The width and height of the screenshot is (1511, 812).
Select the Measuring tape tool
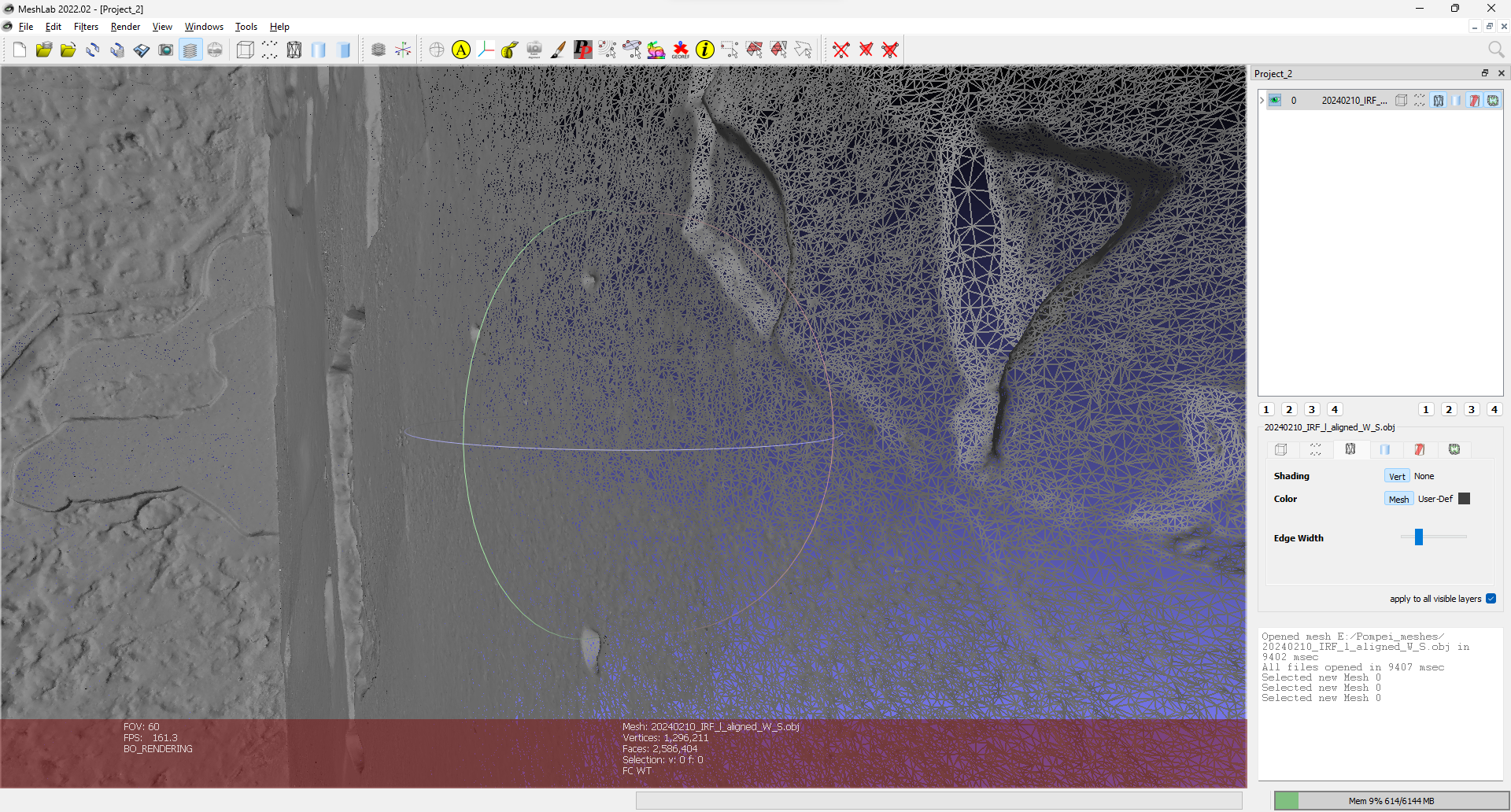pos(510,50)
